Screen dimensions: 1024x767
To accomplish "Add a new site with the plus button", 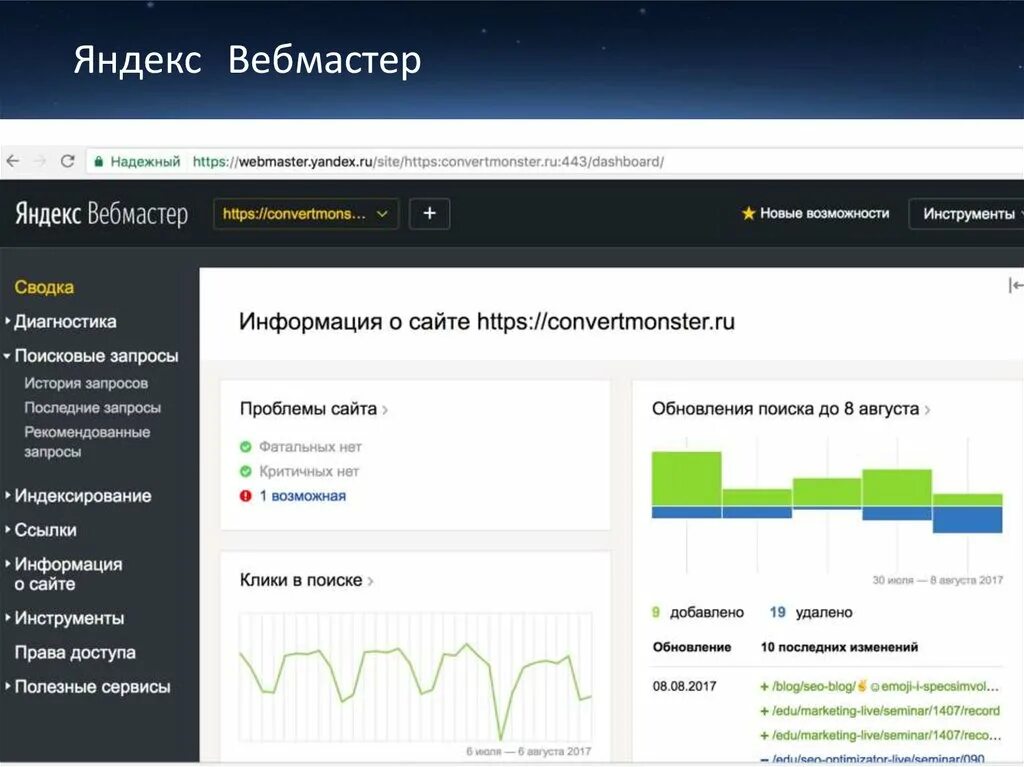I will [x=429, y=214].
